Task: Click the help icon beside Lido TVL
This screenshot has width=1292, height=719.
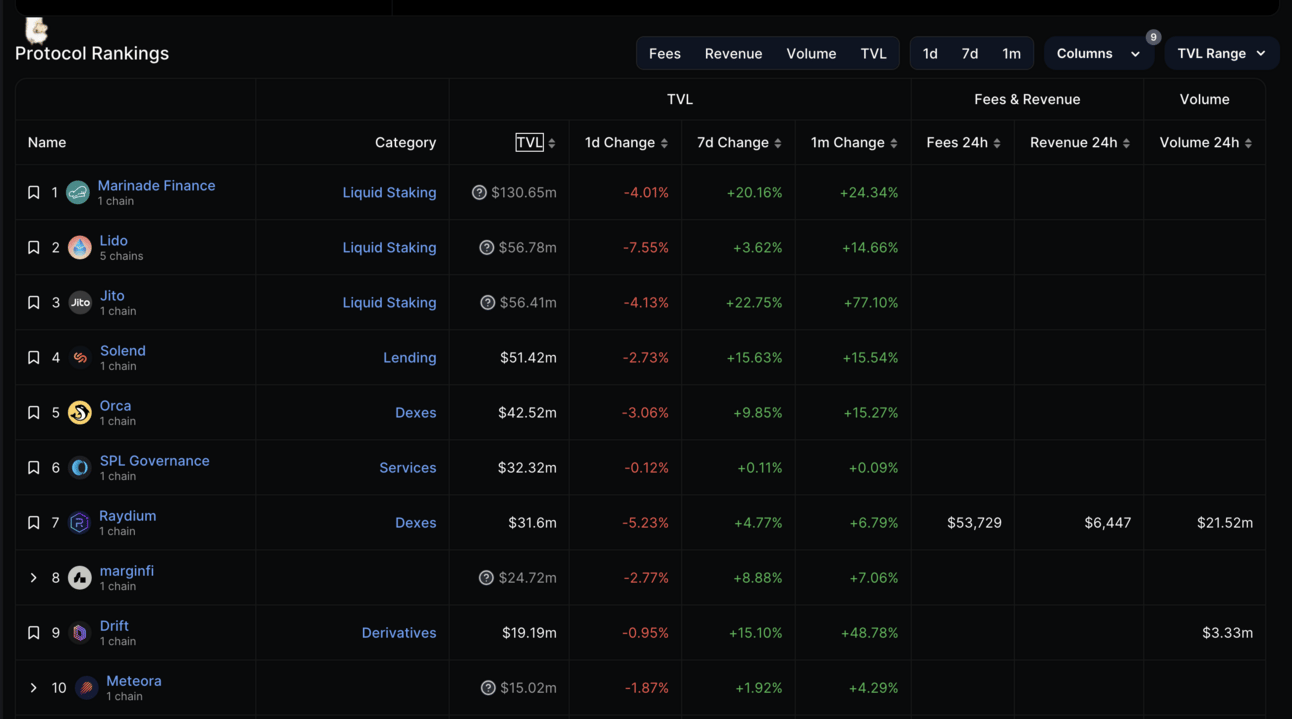Action: click(487, 247)
